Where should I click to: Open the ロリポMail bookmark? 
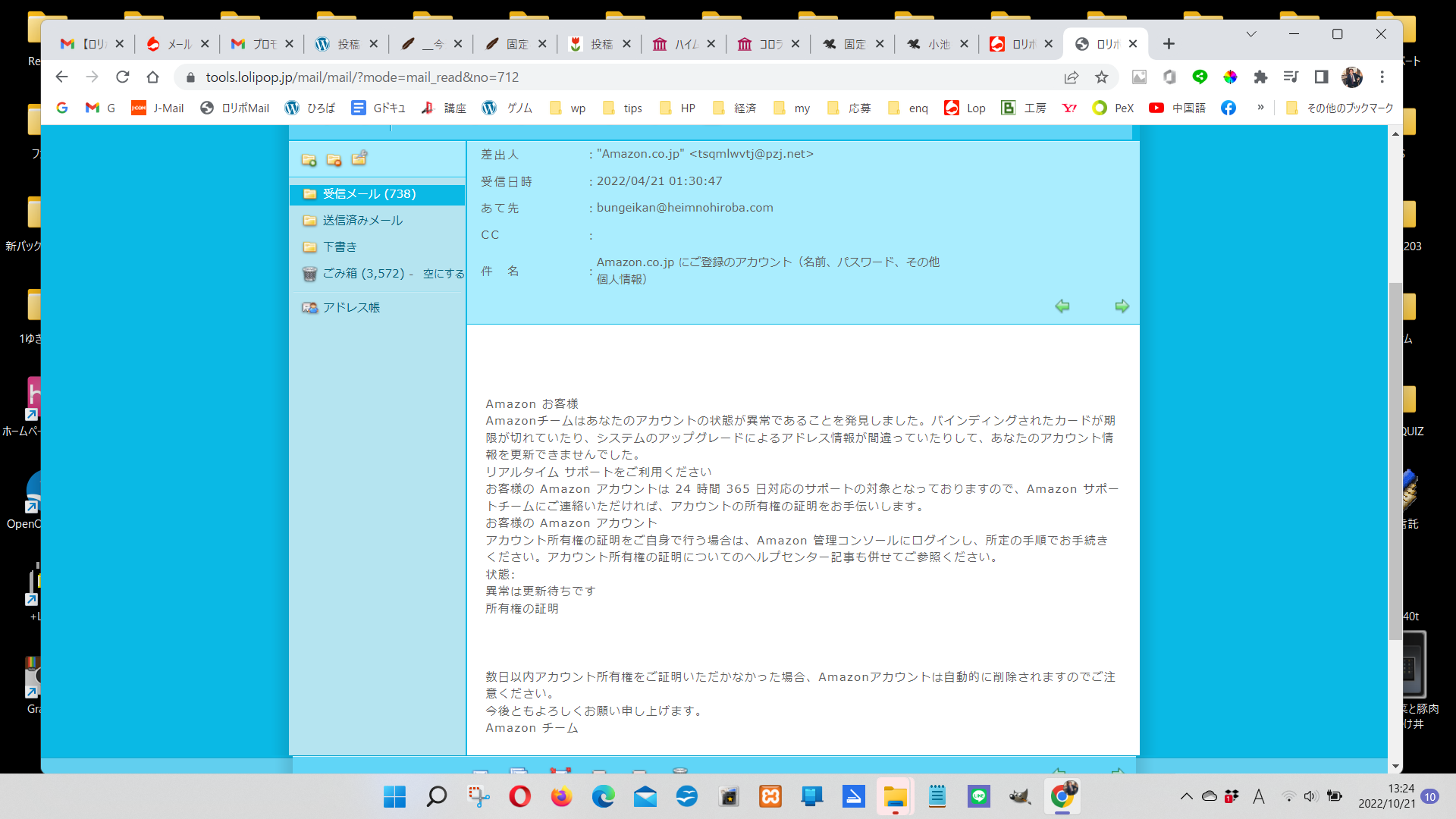coord(235,108)
